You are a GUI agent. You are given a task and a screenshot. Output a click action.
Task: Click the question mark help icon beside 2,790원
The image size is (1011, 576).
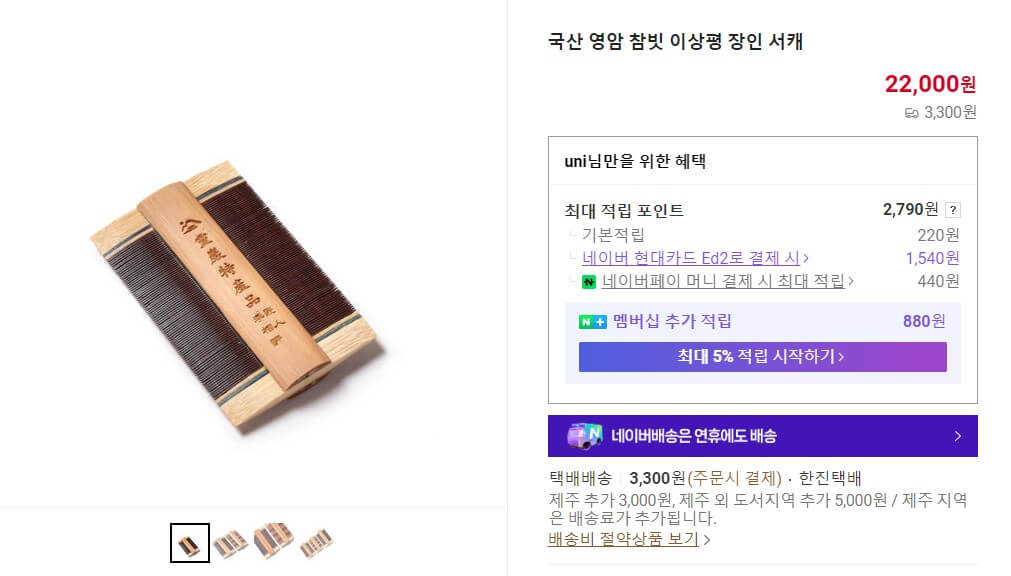click(953, 210)
